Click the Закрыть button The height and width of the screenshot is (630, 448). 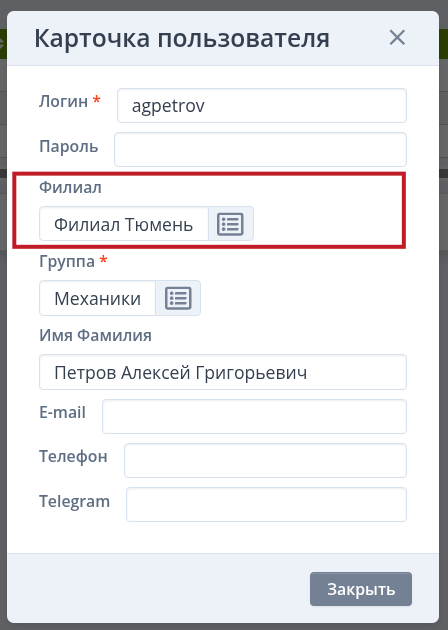pos(361,589)
